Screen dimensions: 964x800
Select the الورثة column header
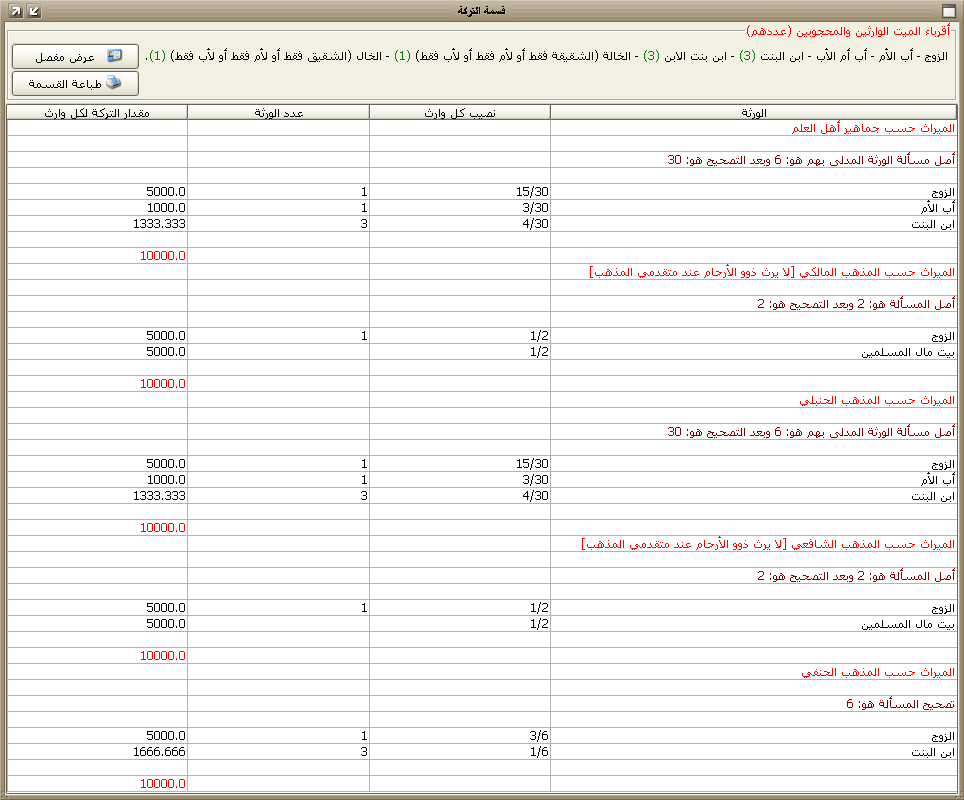point(754,113)
